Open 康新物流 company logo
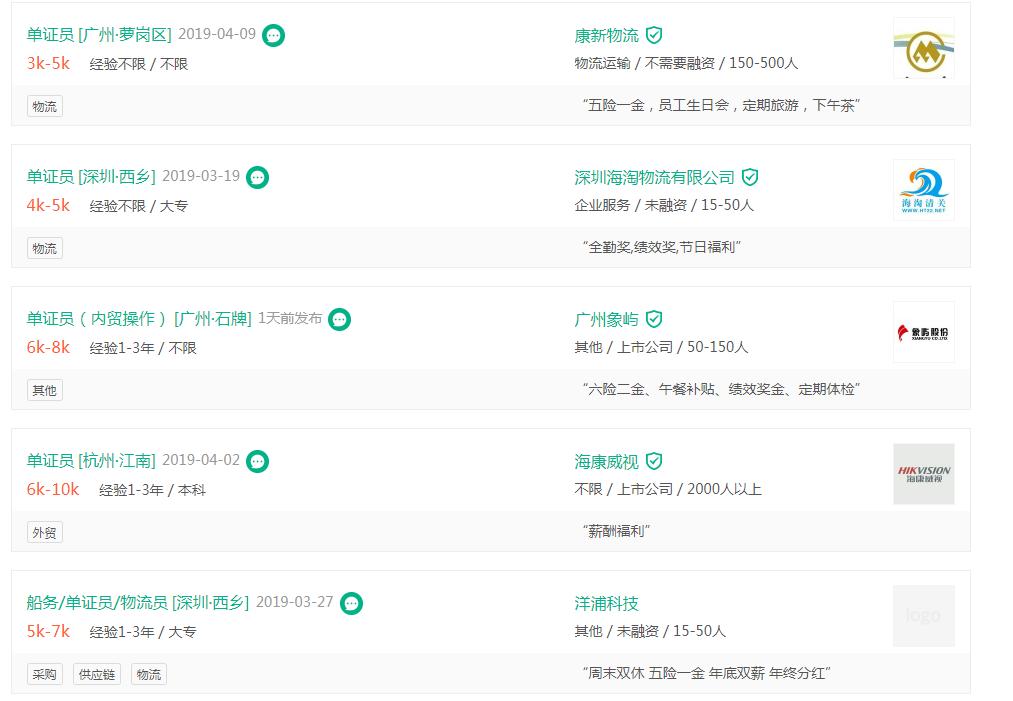 [923, 49]
